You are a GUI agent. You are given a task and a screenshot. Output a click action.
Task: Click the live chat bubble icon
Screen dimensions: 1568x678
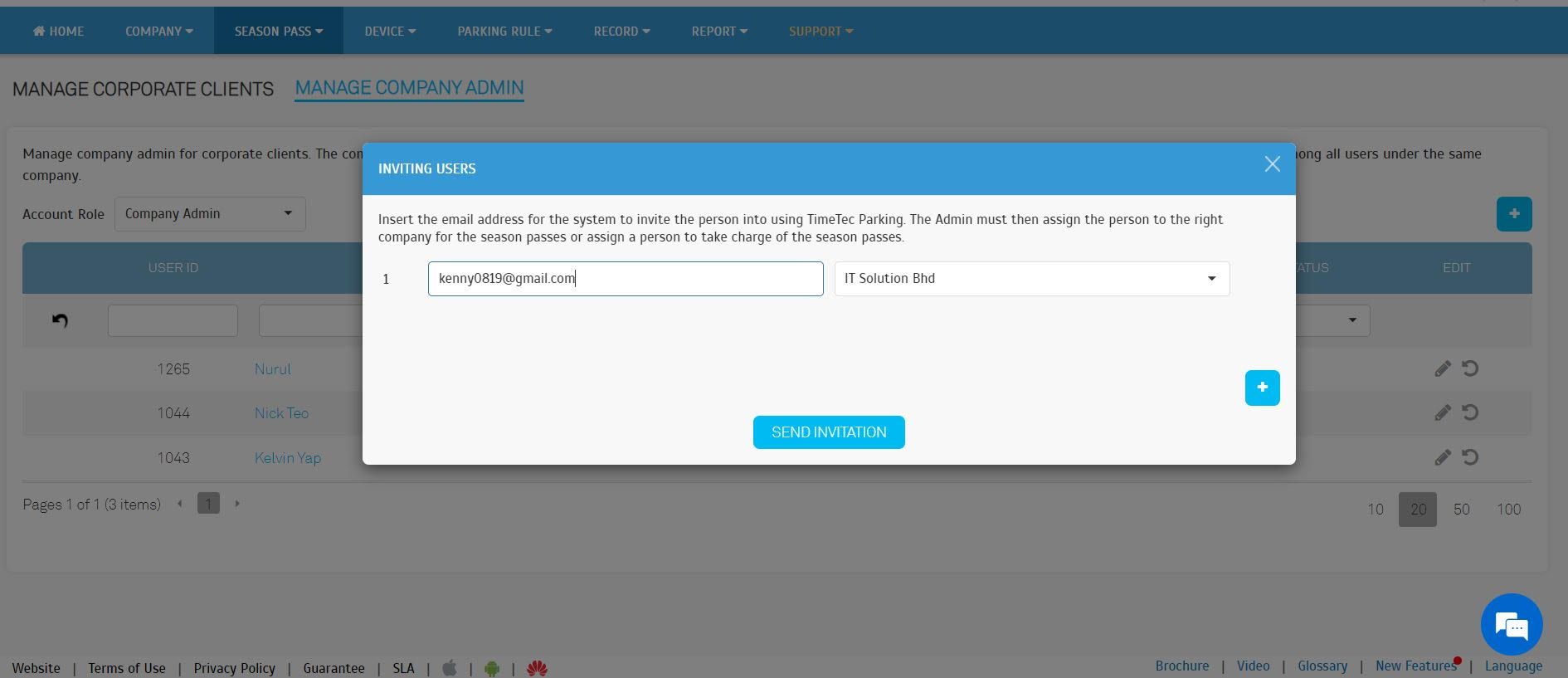pyautogui.click(x=1511, y=625)
